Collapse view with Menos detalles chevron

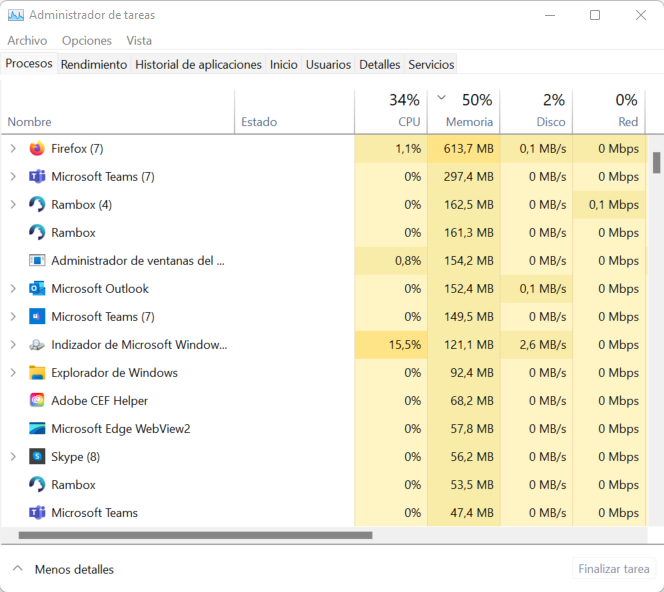[x=17, y=568]
